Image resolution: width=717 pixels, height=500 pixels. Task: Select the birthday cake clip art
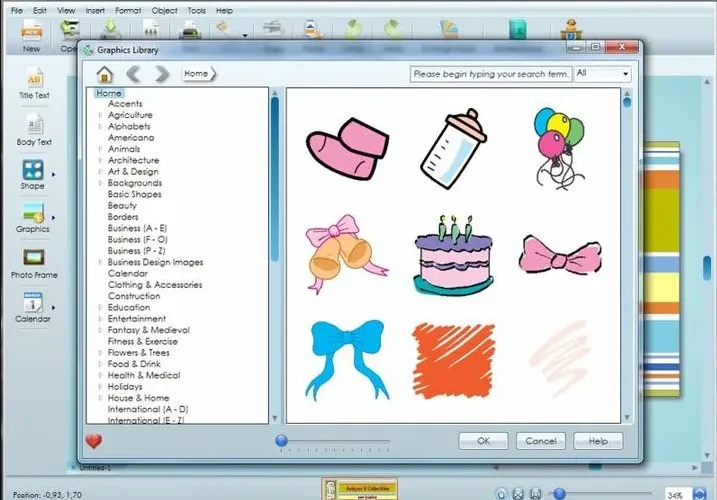coord(453,256)
